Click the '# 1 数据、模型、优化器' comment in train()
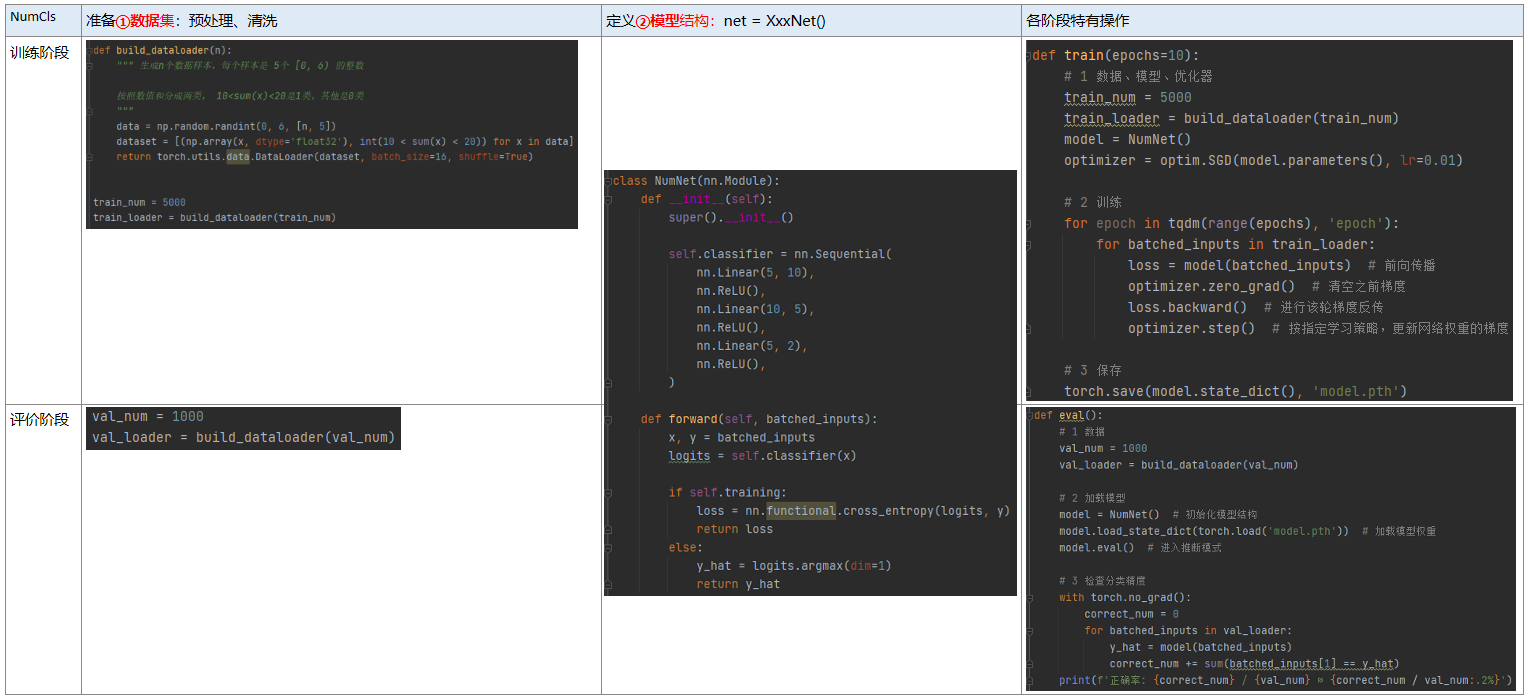 1138,76
